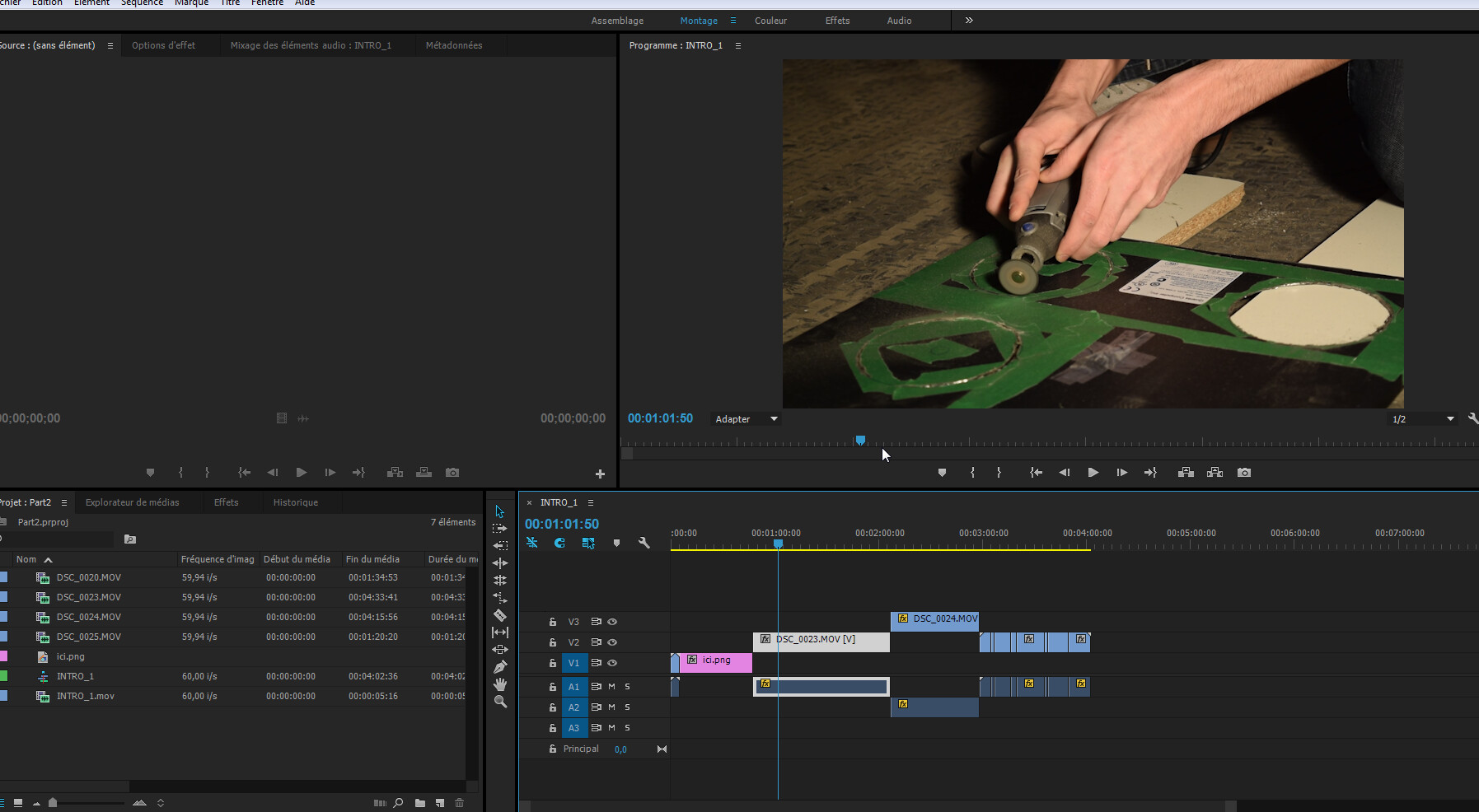The image size is (1479, 812).
Task: Hide video track V3 output
Action: click(612, 622)
